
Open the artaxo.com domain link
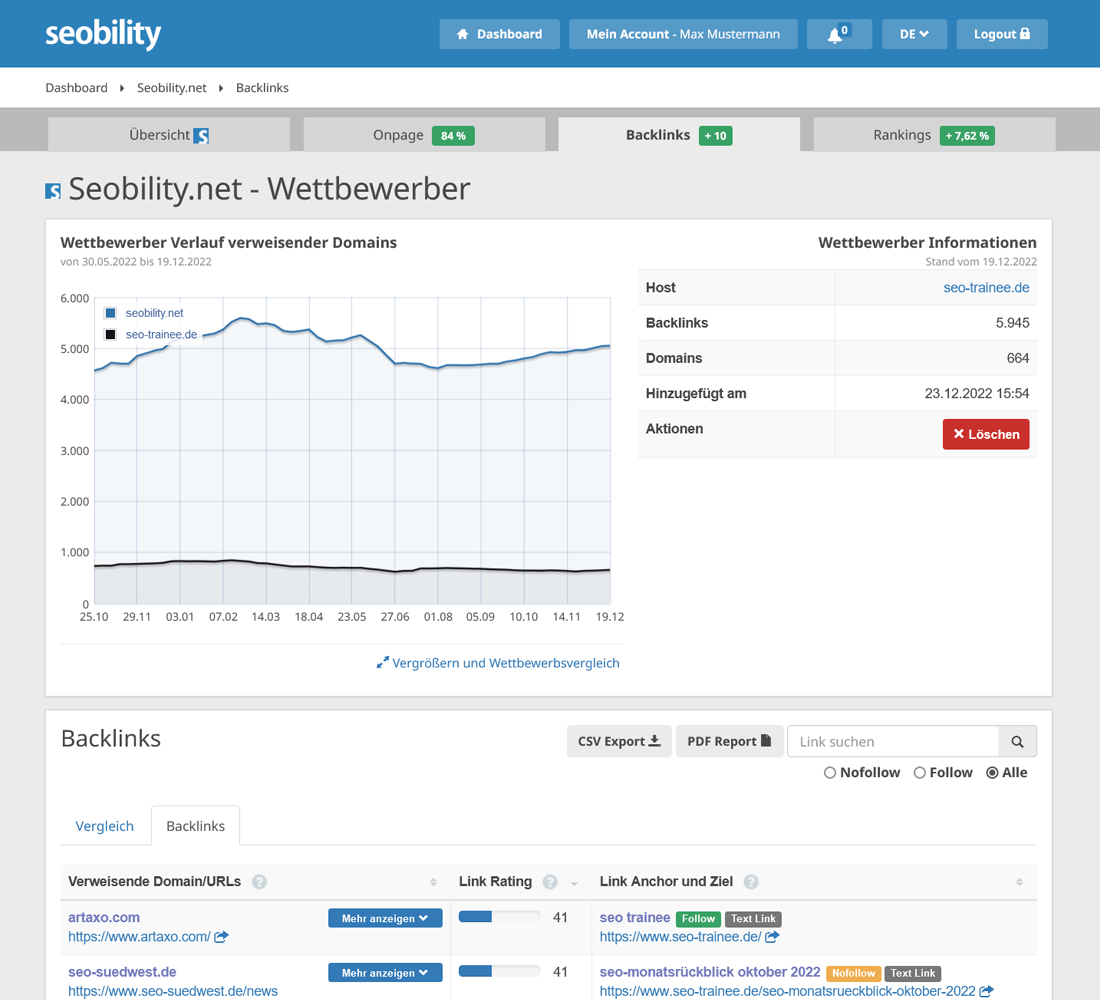(104, 917)
